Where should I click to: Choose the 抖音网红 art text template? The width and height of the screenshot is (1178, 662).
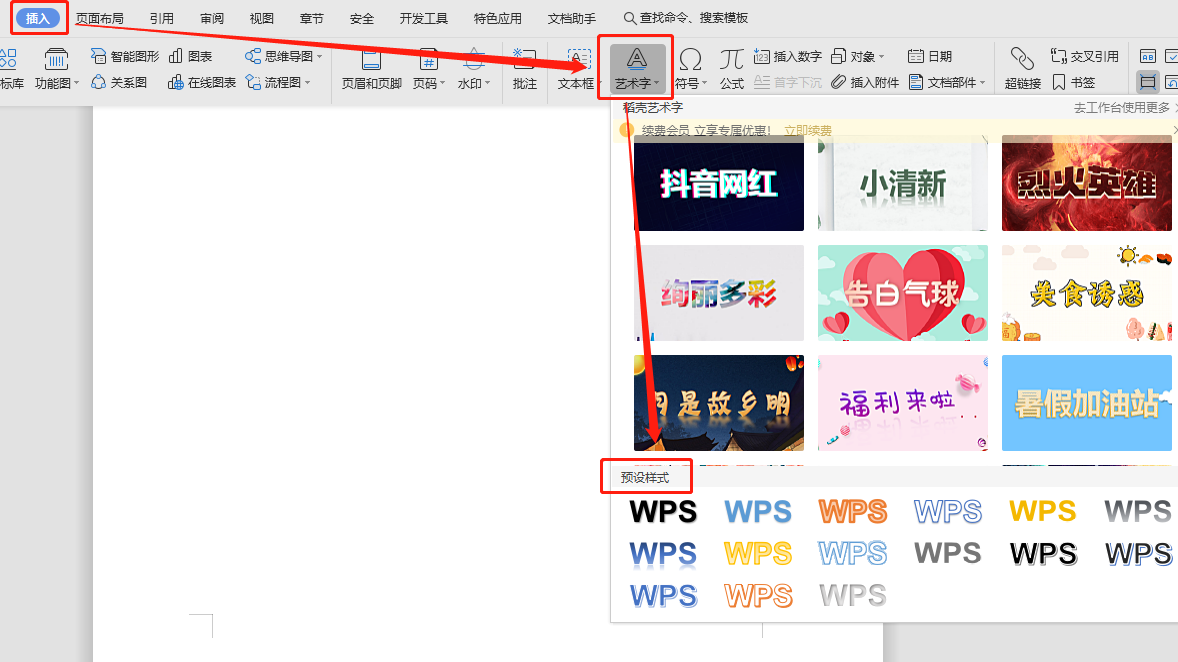coord(719,183)
